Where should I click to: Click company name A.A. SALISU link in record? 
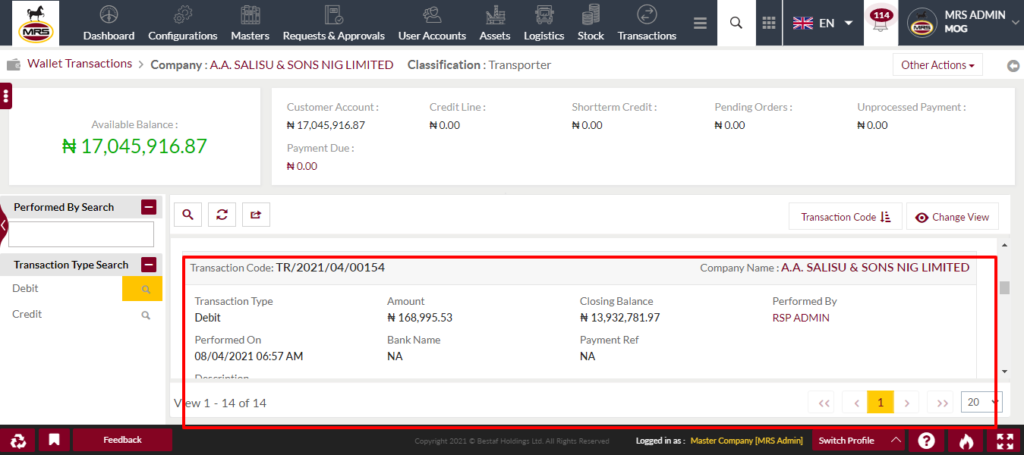875,267
